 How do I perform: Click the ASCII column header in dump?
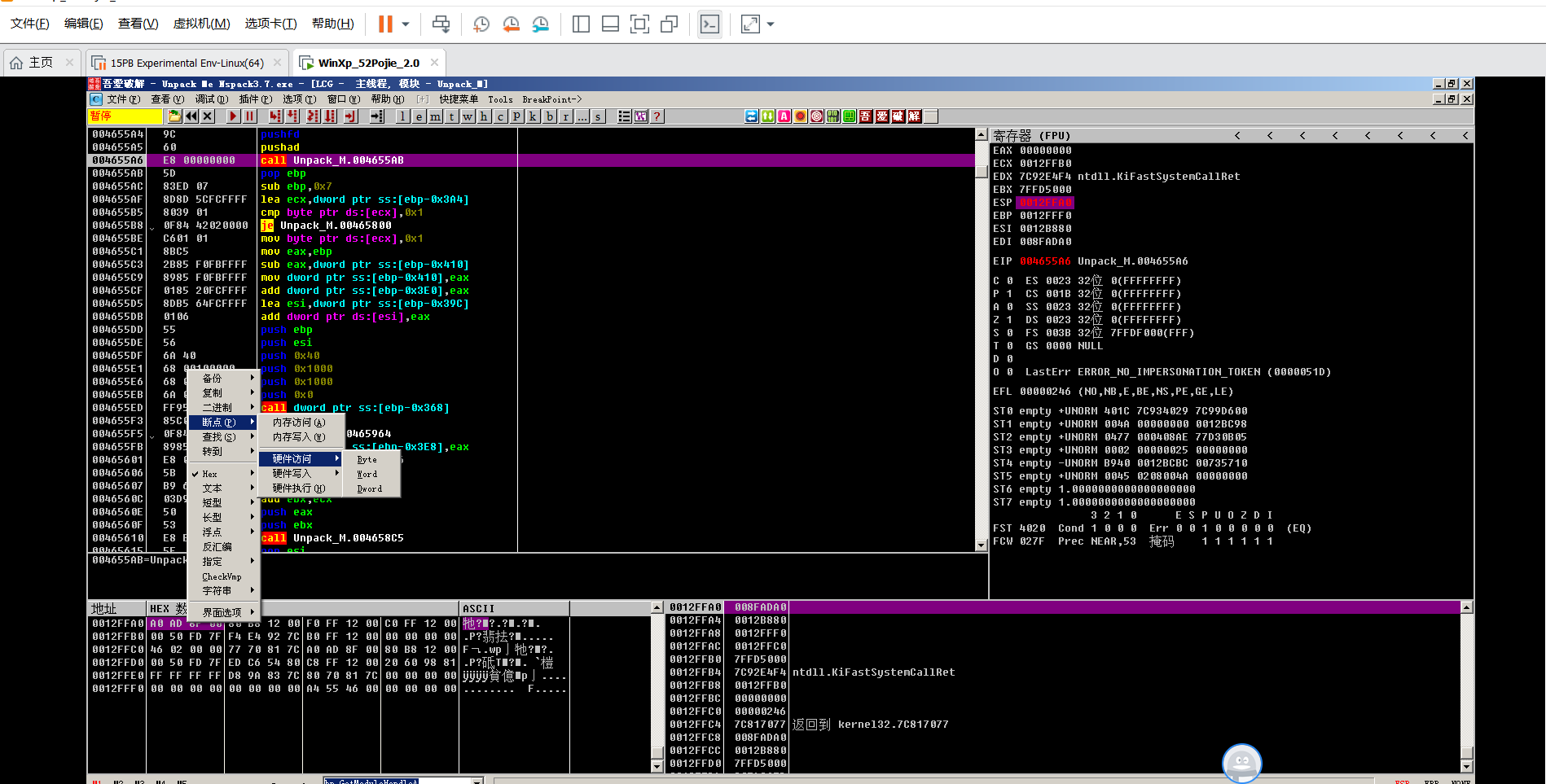click(x=514, y=608)
